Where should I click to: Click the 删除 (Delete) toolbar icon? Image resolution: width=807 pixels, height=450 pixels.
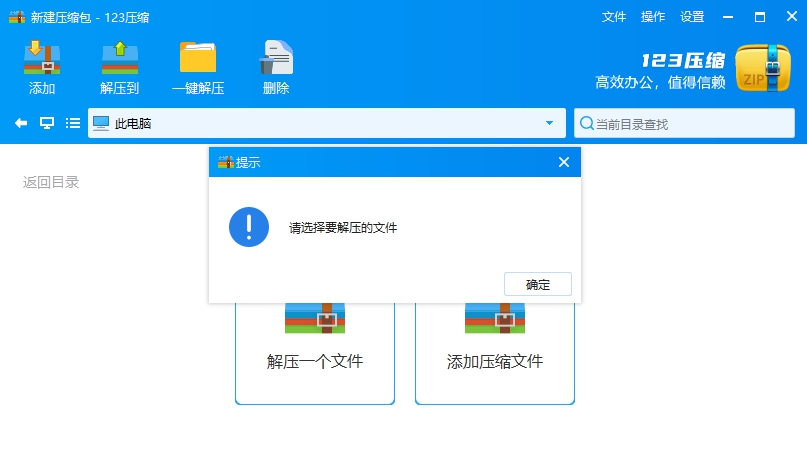276,58
